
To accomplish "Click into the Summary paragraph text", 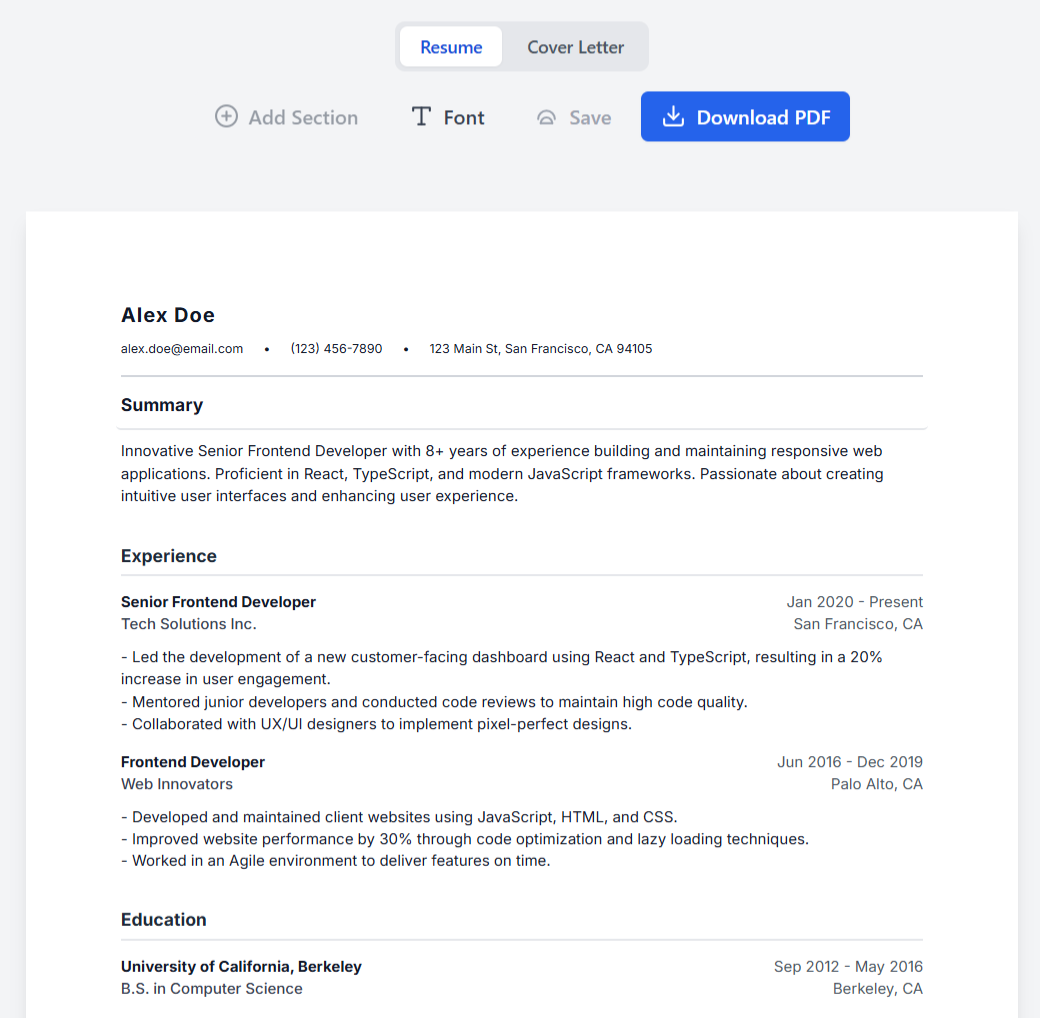I will [x=502, y=473].
